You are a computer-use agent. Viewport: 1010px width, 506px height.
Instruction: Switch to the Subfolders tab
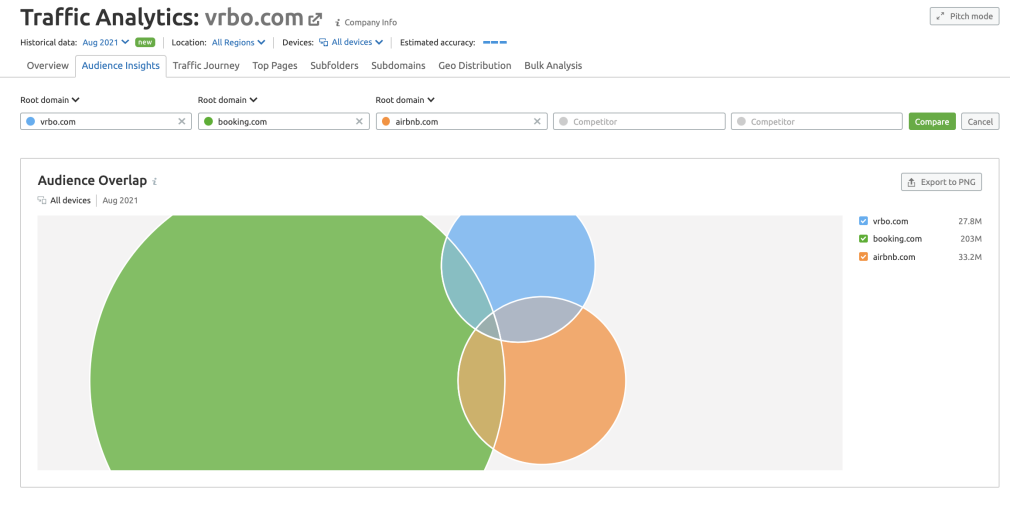[x=334, y=66]
